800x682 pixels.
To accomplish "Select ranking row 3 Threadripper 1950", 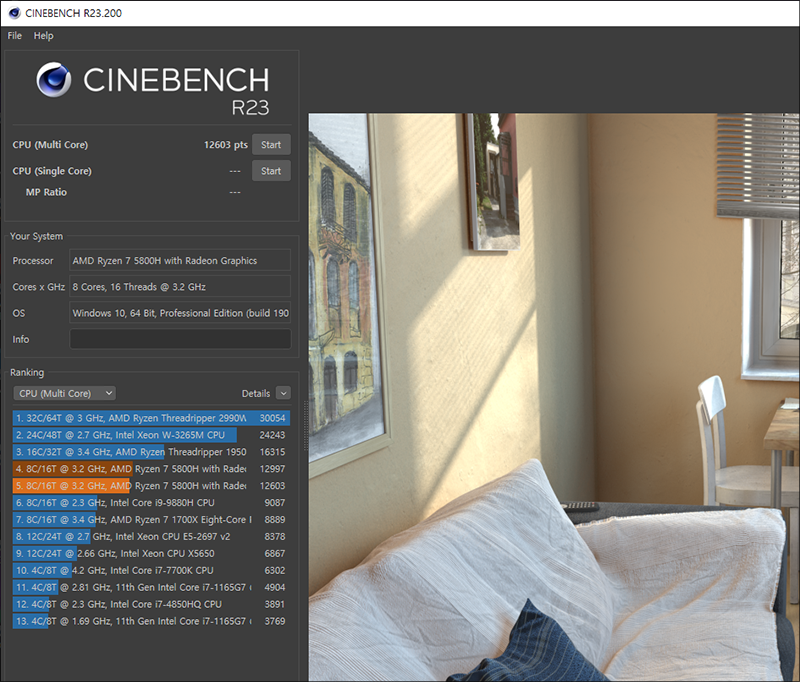I will point(151,452).
